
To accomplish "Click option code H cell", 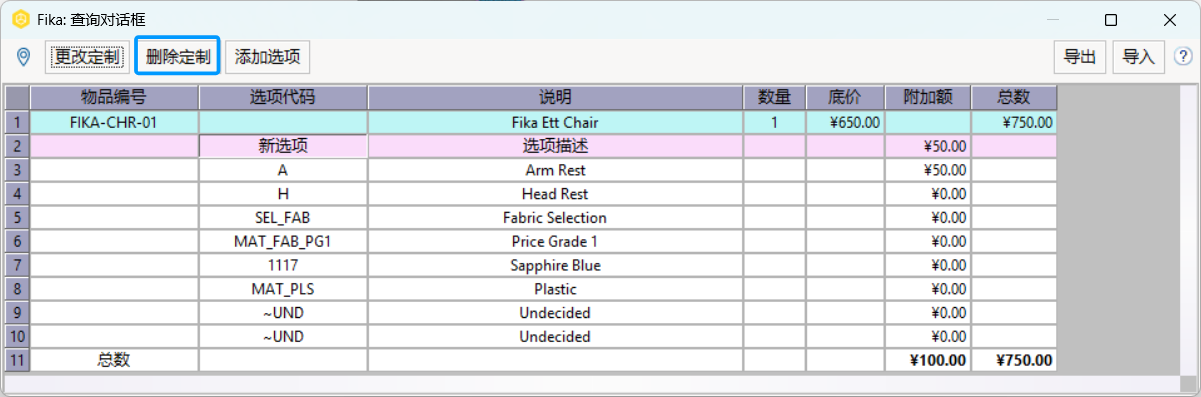I will pyautogui.click(x=283, y=194).
